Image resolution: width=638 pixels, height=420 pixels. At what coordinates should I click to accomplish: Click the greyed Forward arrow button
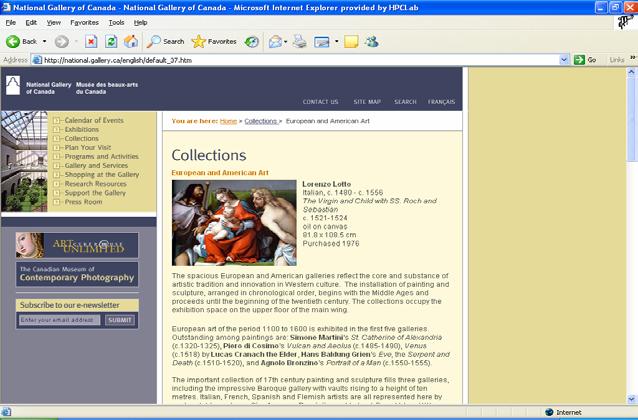[62, 41]
